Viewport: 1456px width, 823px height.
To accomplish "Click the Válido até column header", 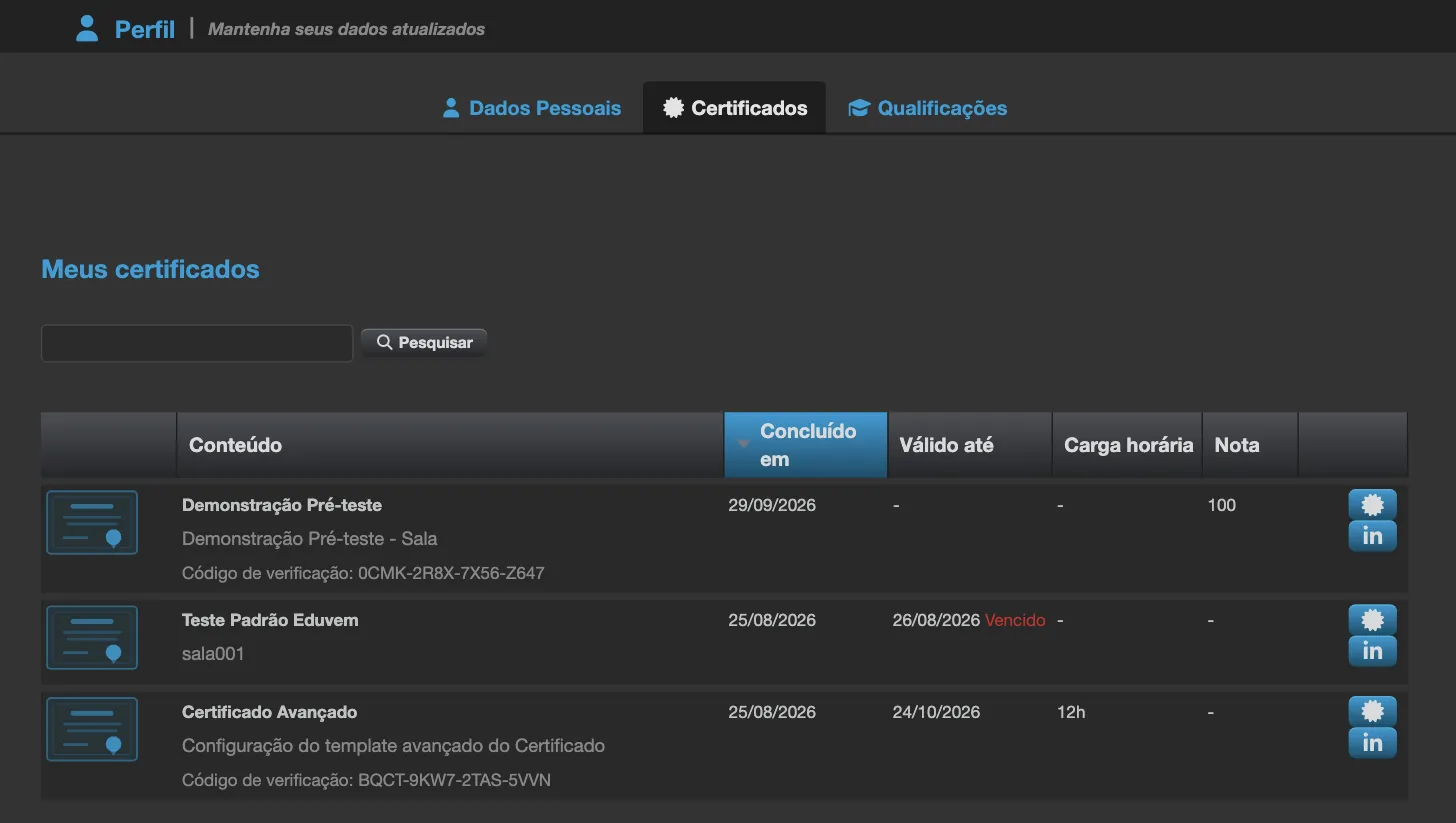I will pyautogui.click(x=969, y=445).
